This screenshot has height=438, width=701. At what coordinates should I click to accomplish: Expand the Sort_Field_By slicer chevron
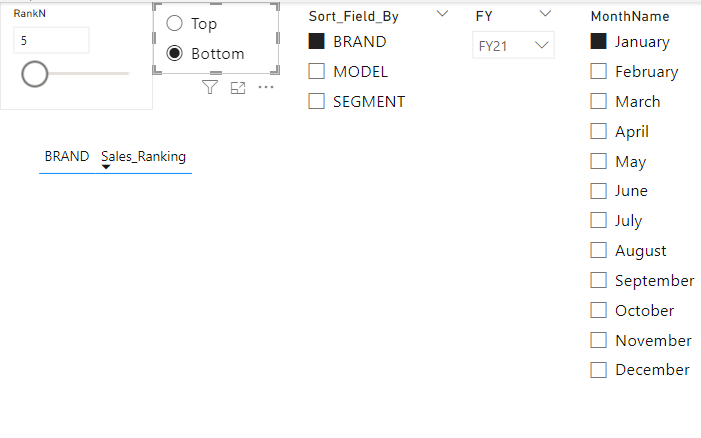pos(443,15)
